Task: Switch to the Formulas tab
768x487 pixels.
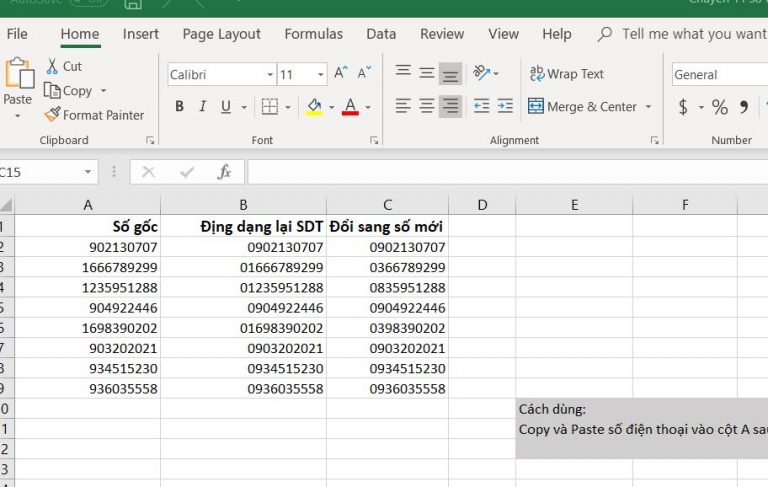Action: click(x=313, y=34)
